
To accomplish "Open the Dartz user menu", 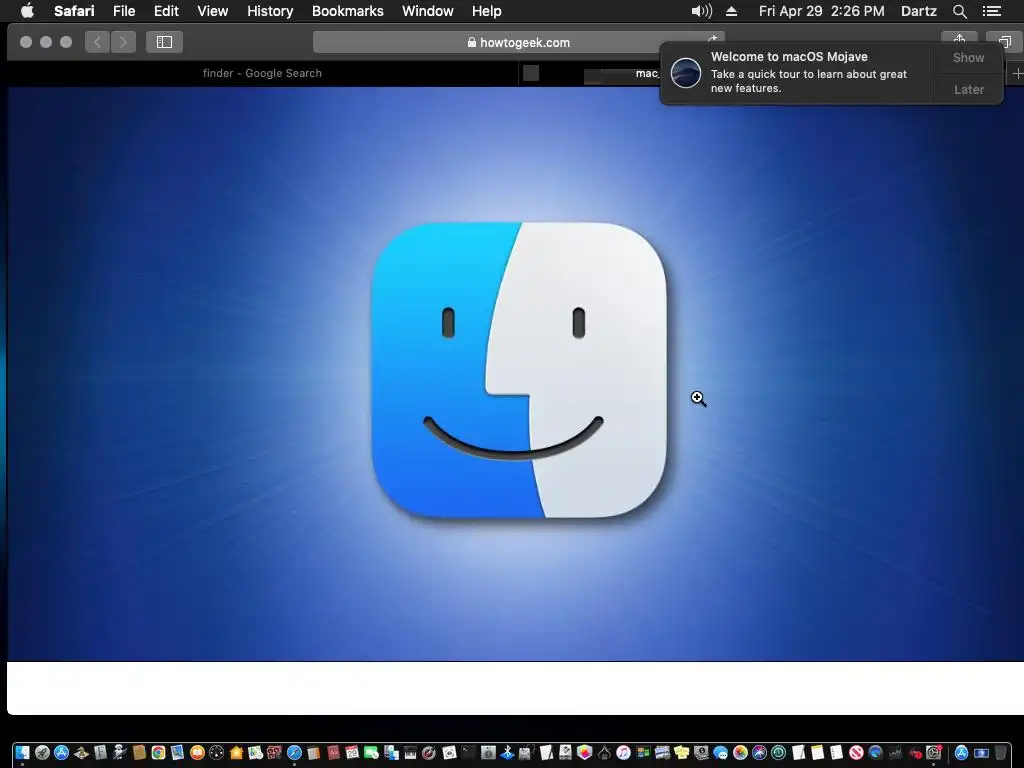I will tap(918, 11).
